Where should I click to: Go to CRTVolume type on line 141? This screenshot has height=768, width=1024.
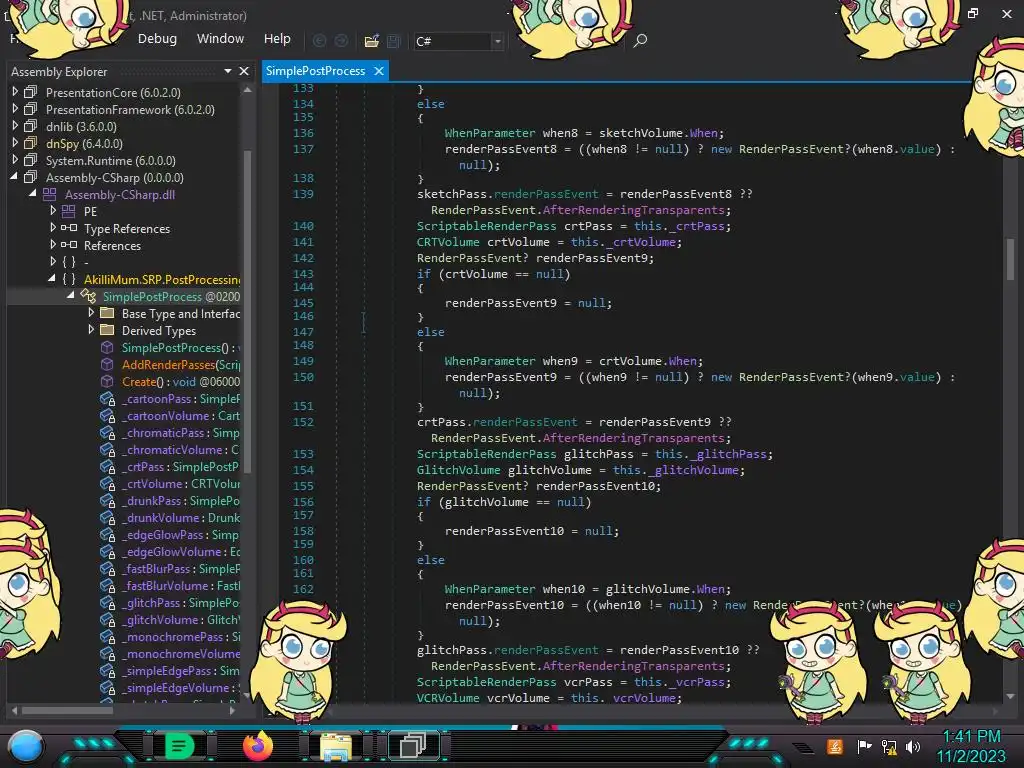pyautogui.click(x=448, y=242)
